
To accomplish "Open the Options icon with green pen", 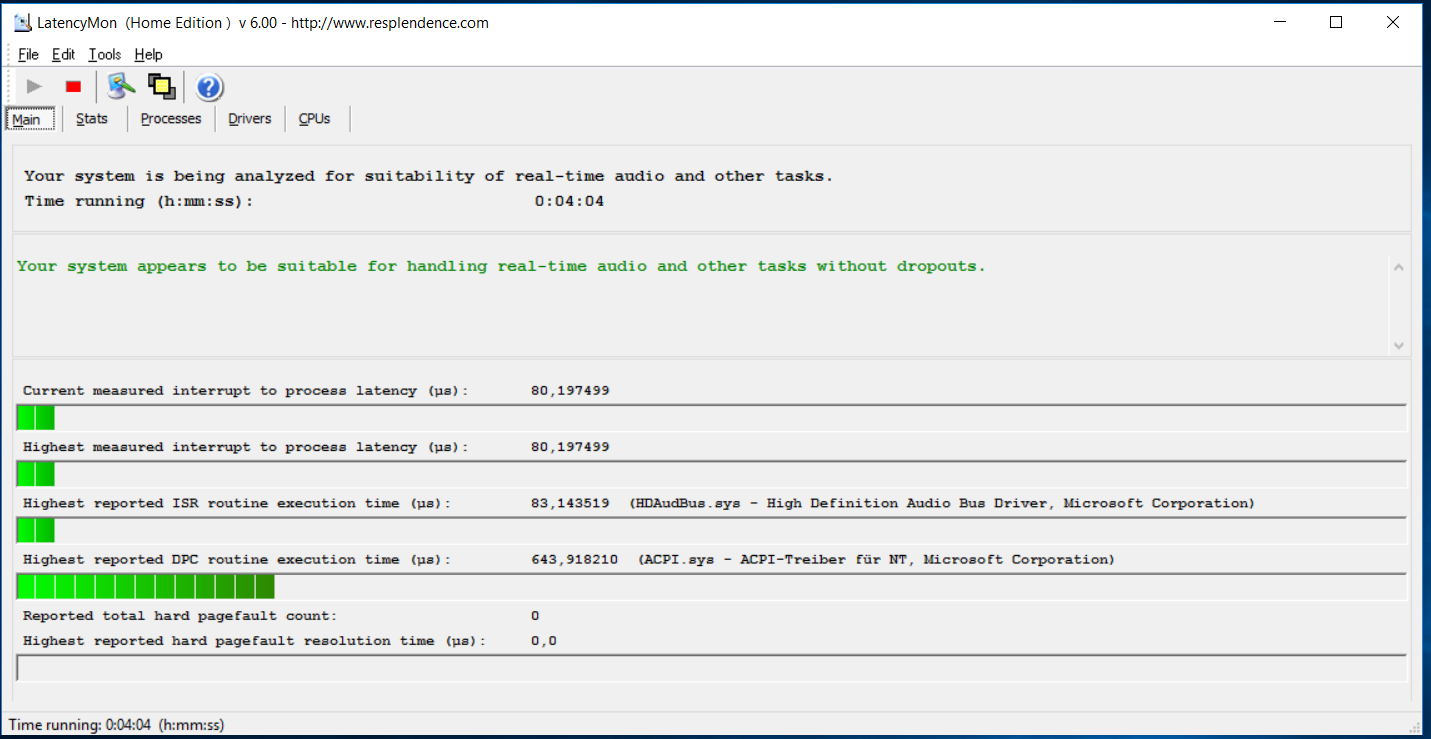I will pos(121,87).
